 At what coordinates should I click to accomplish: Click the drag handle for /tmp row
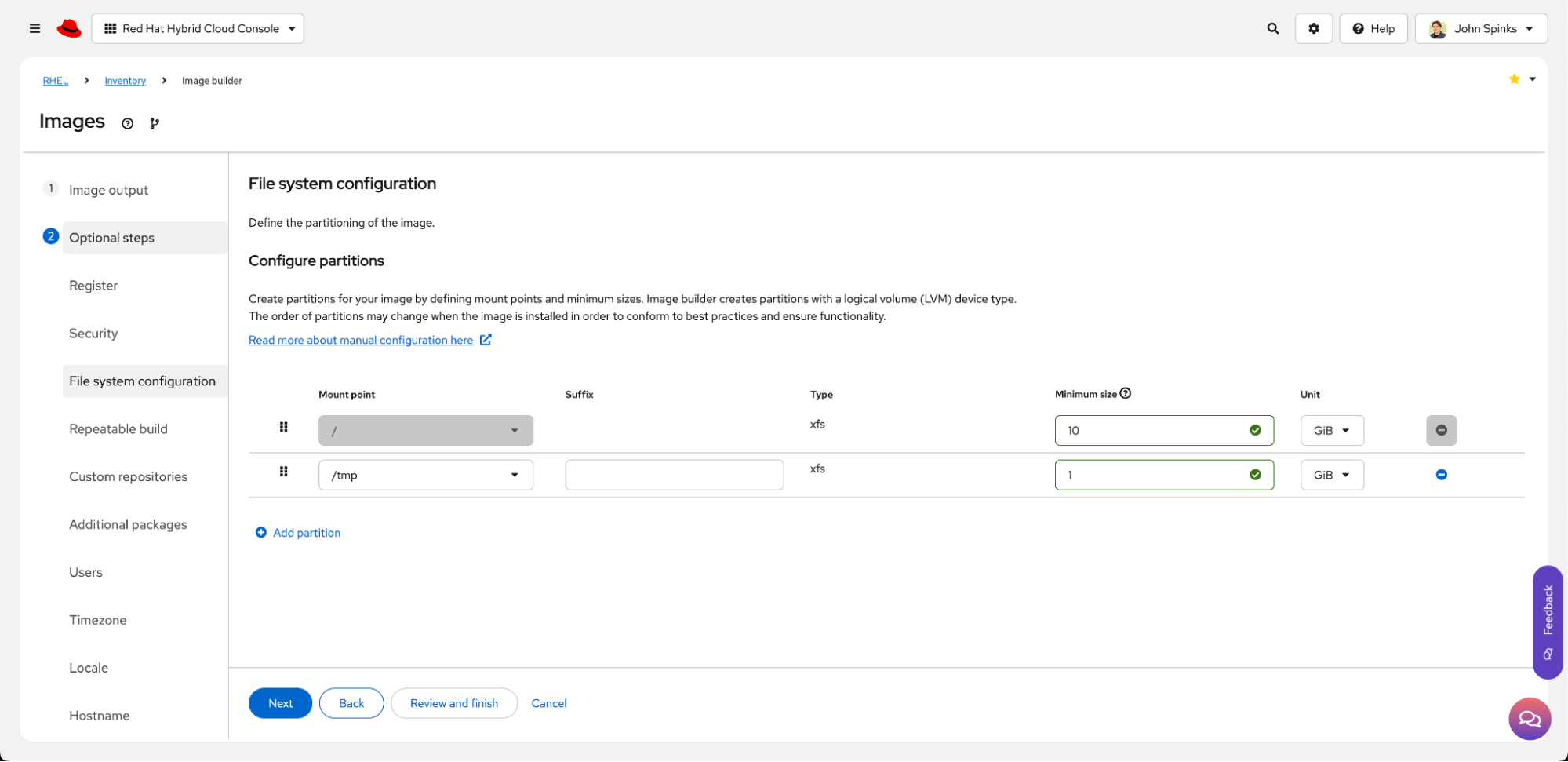[x=284, y=472]
